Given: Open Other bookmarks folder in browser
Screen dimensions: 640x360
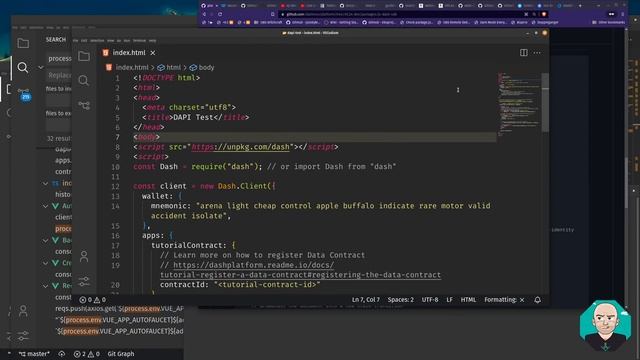Looking at the screenshot, I should point(609,22).
